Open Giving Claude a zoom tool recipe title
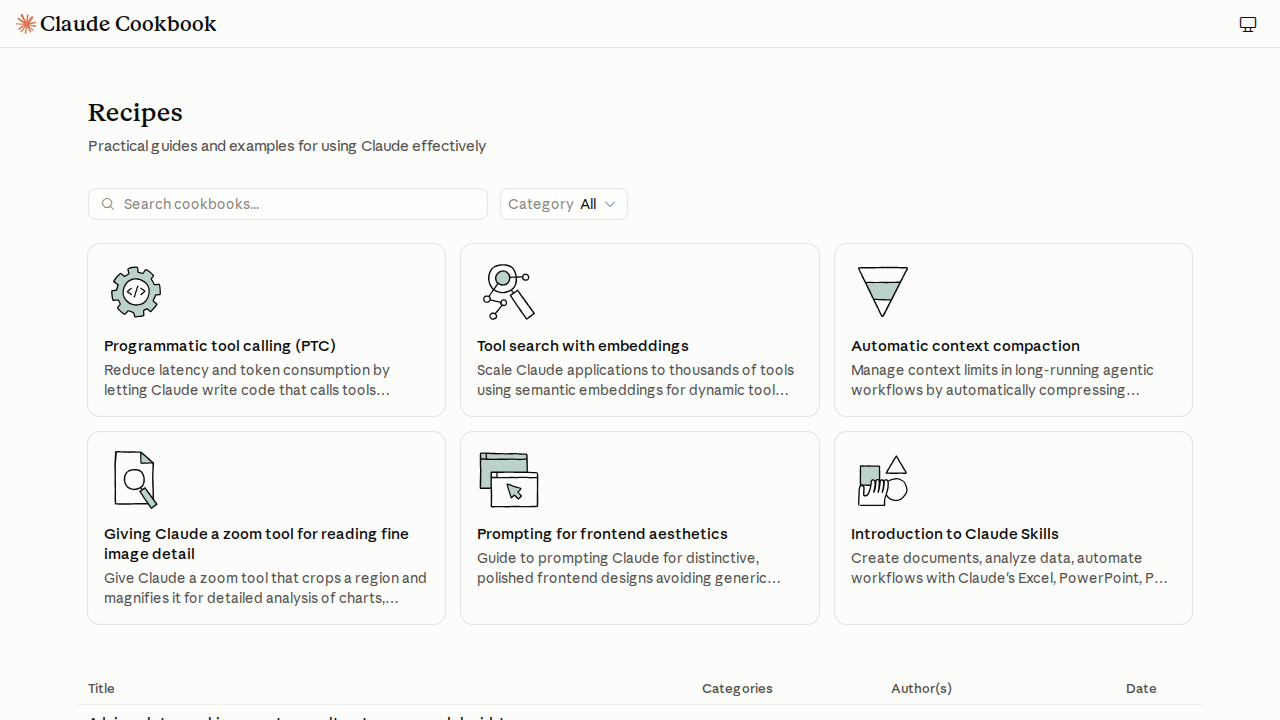The image size is (1280, 720). click(x=256, y=544)
